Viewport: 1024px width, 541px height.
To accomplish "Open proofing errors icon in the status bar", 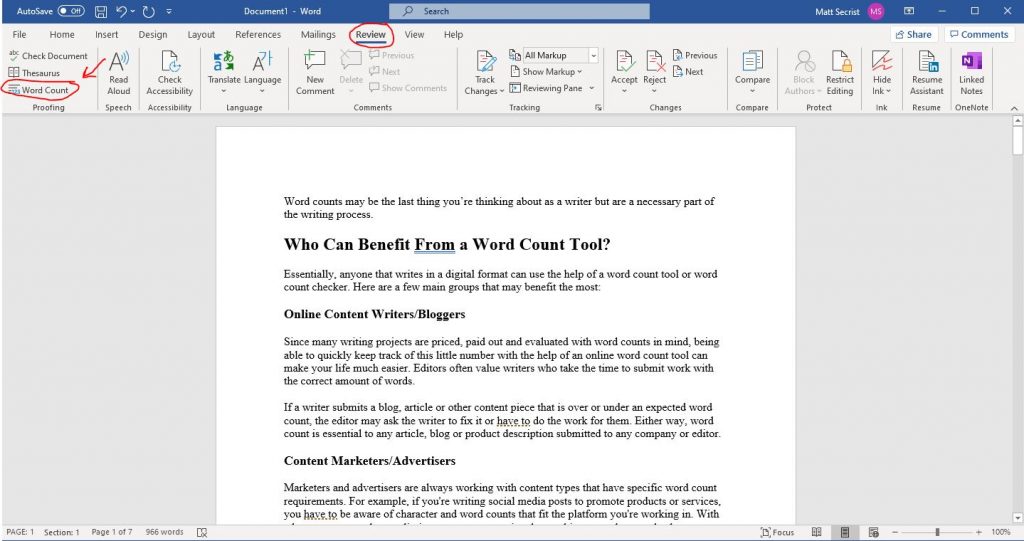I will click(x=202, y=532).
